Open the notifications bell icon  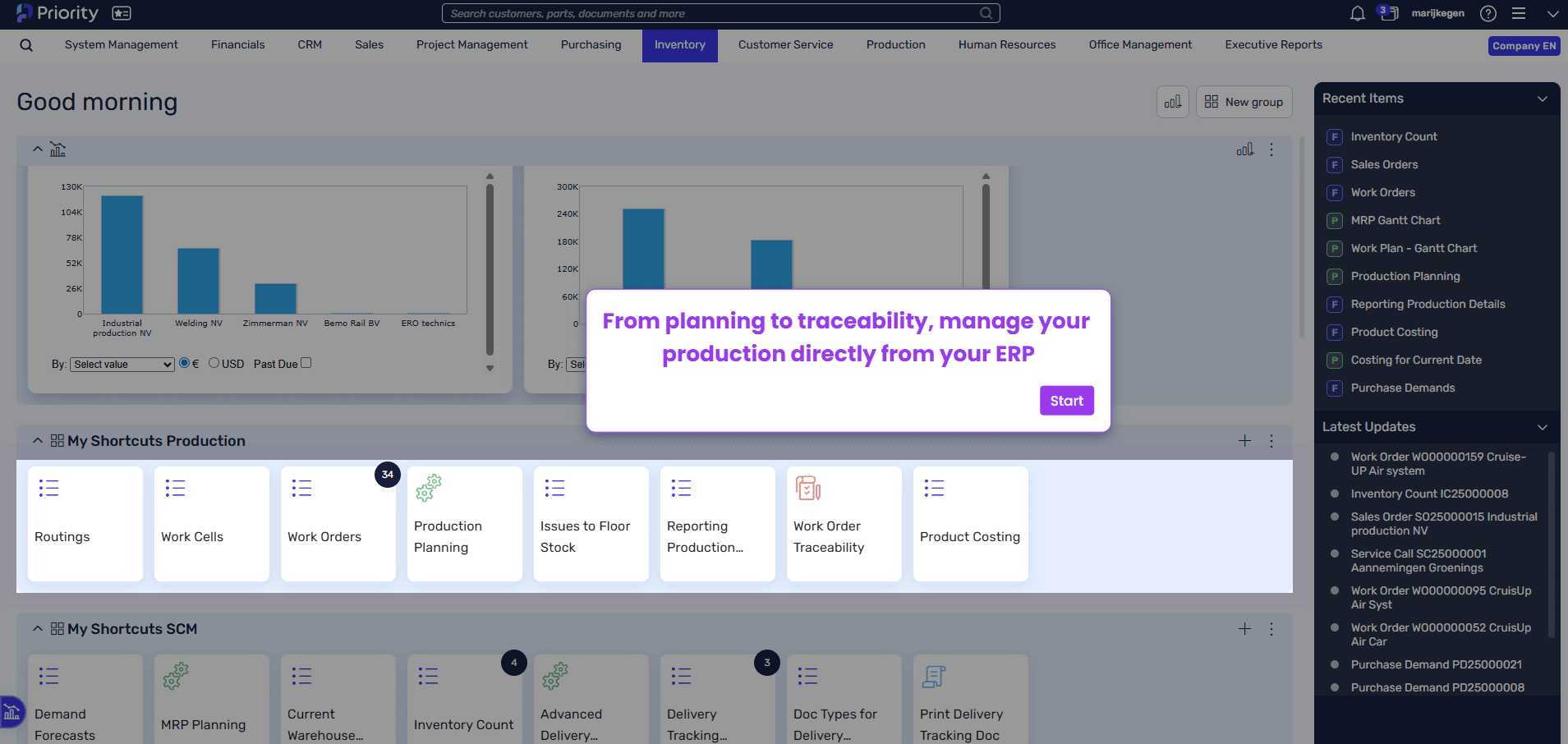tap(1358, 13)
